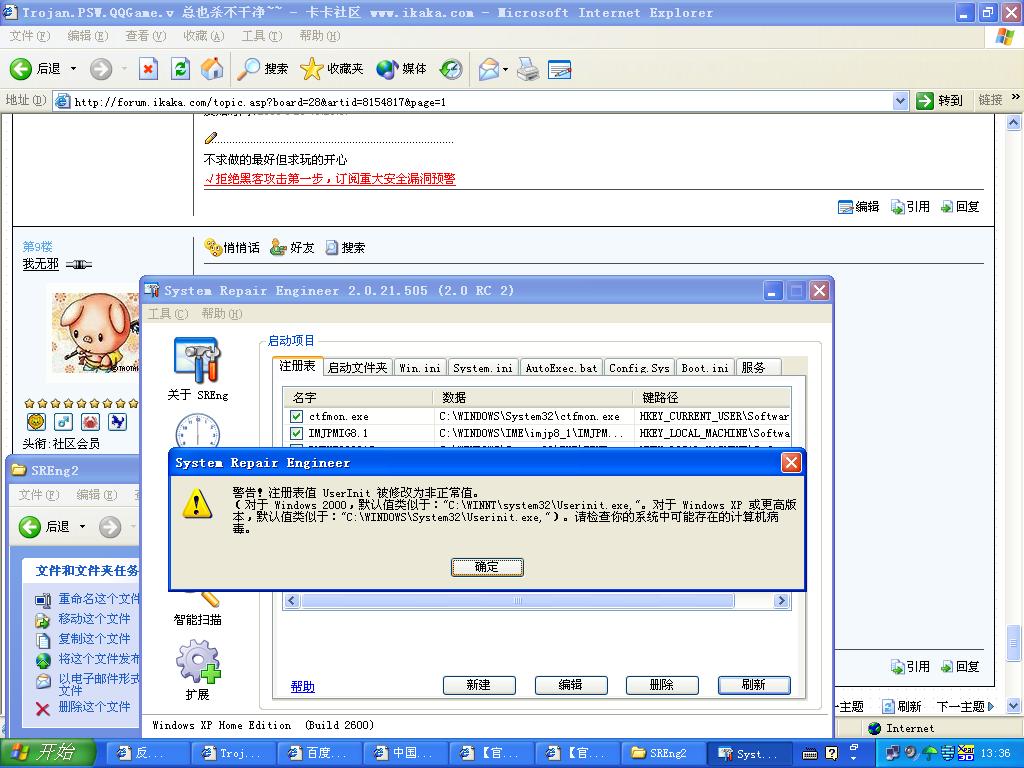Switch to Boot.ini tab
1024x768 pixels.
[x=705, y=368]
